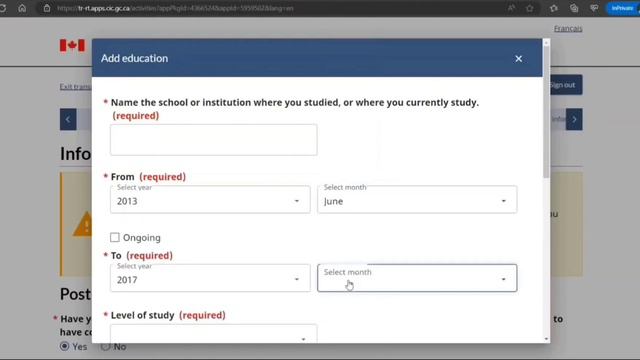This screenshot has height=360, width=640.
Task: Go to next step with right arrow
Action: [574, 119]
